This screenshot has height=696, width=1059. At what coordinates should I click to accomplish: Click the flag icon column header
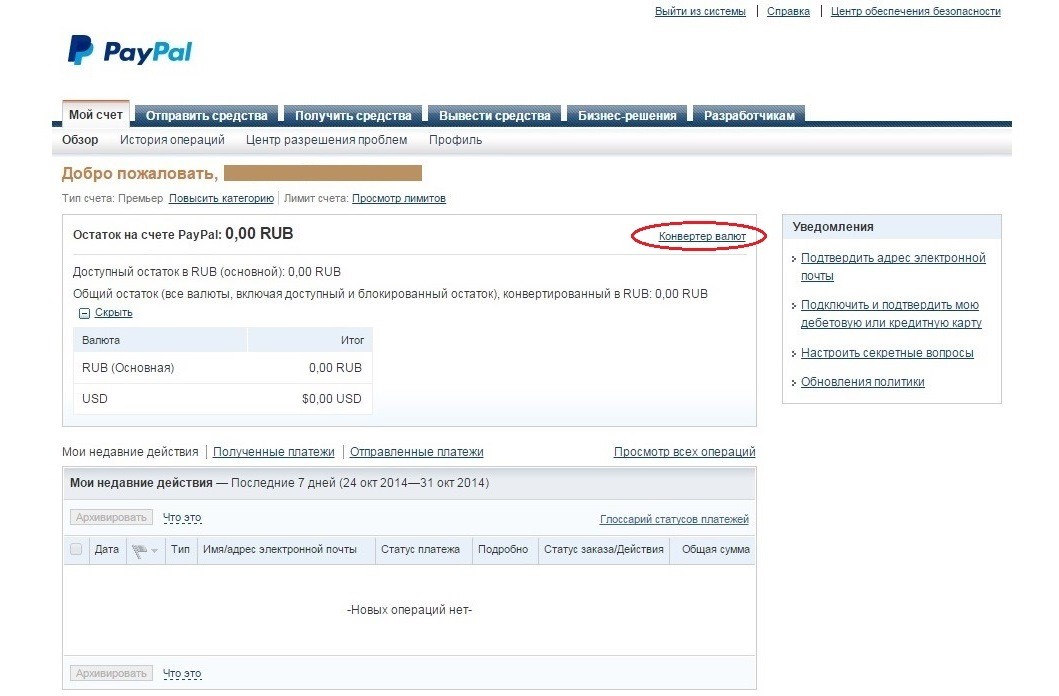140,551
